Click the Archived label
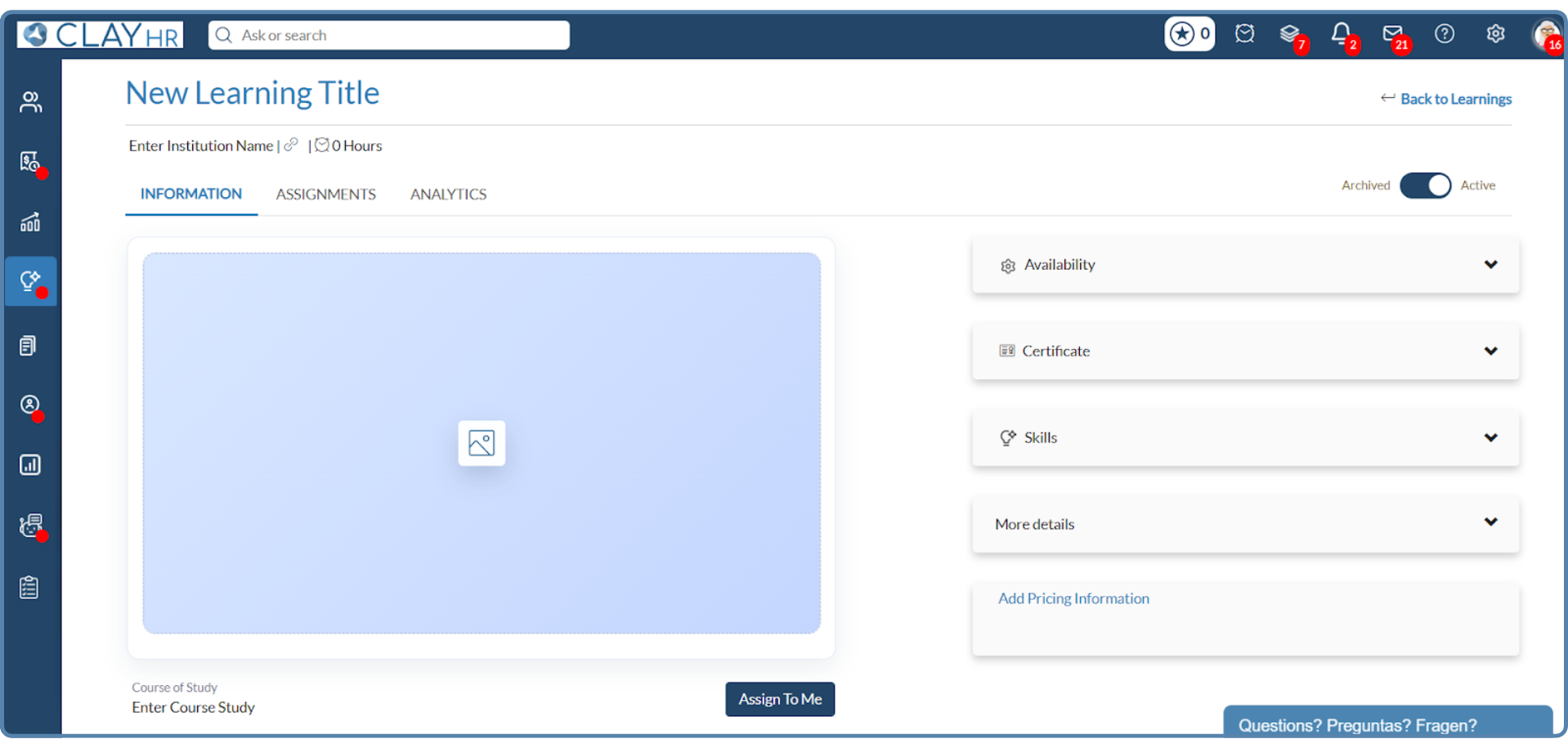 pyautogui.click(x=1365, y=186)
